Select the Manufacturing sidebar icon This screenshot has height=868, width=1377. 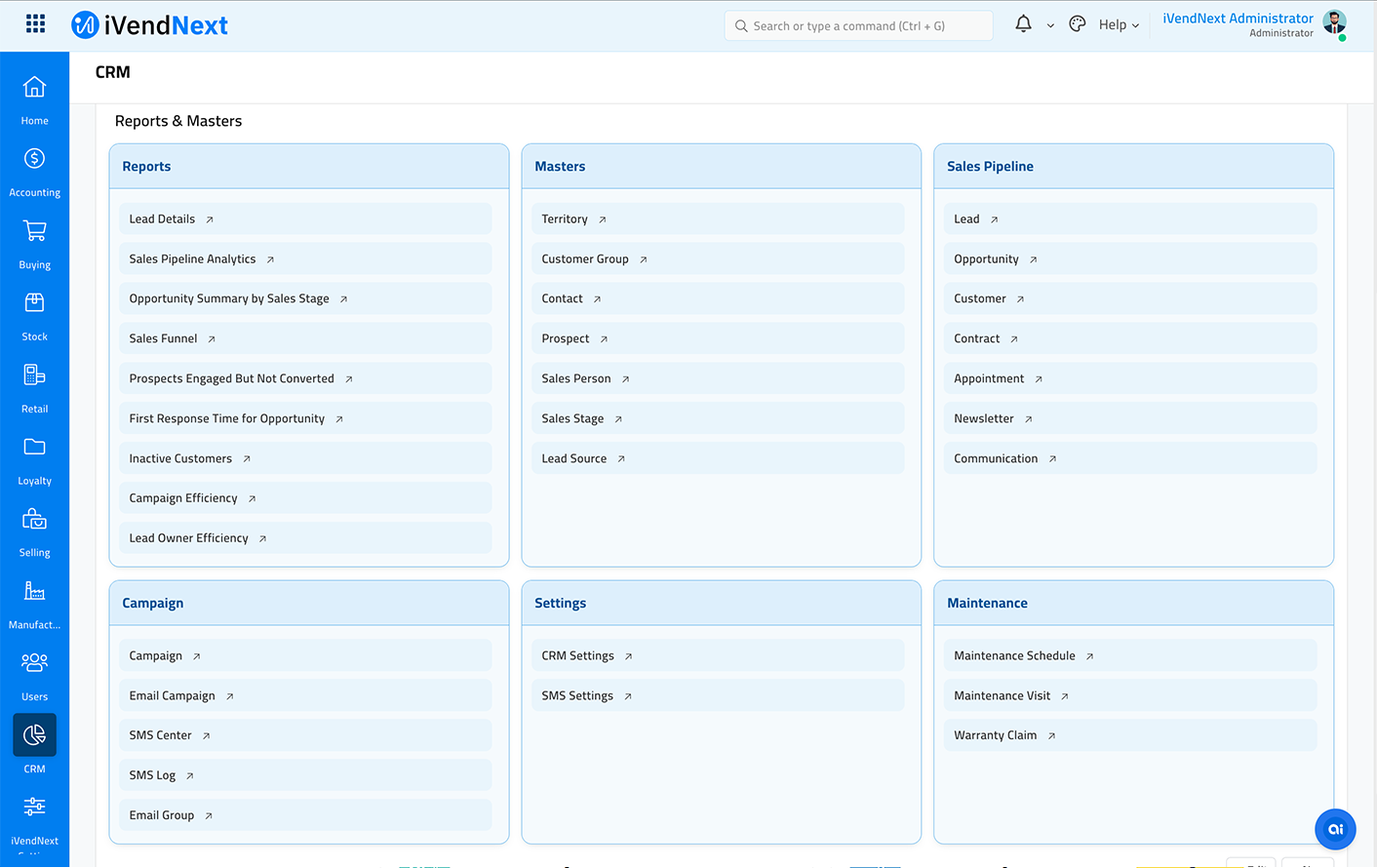tap(34, 591)
